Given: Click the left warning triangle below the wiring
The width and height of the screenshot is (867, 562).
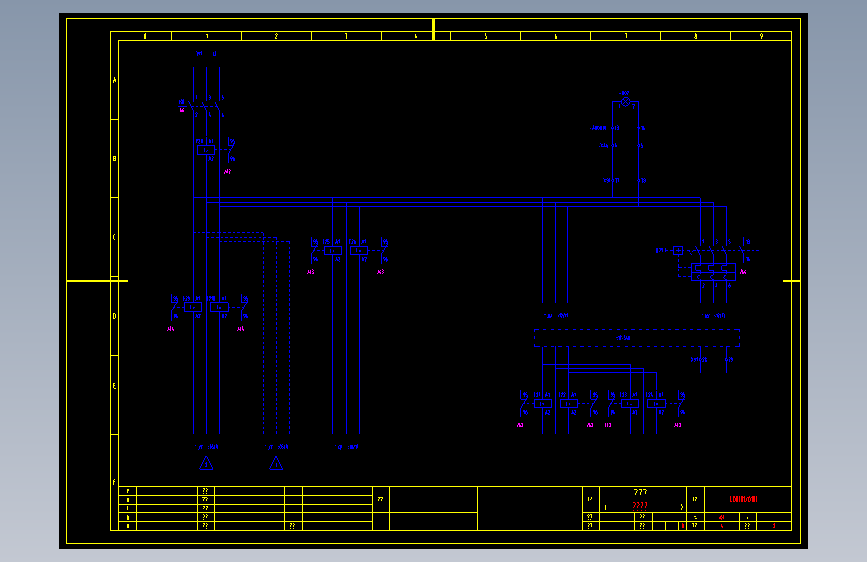Looking at the screenshot, I should pos(206,464).
